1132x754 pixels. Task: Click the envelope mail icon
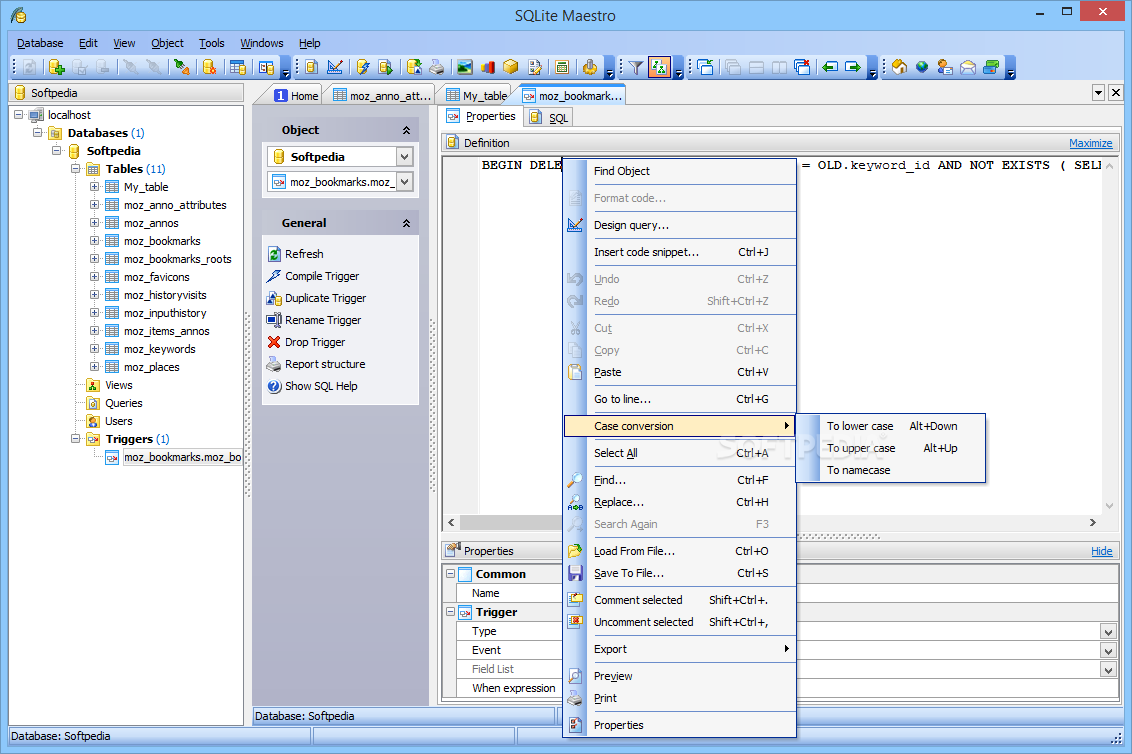968,67
